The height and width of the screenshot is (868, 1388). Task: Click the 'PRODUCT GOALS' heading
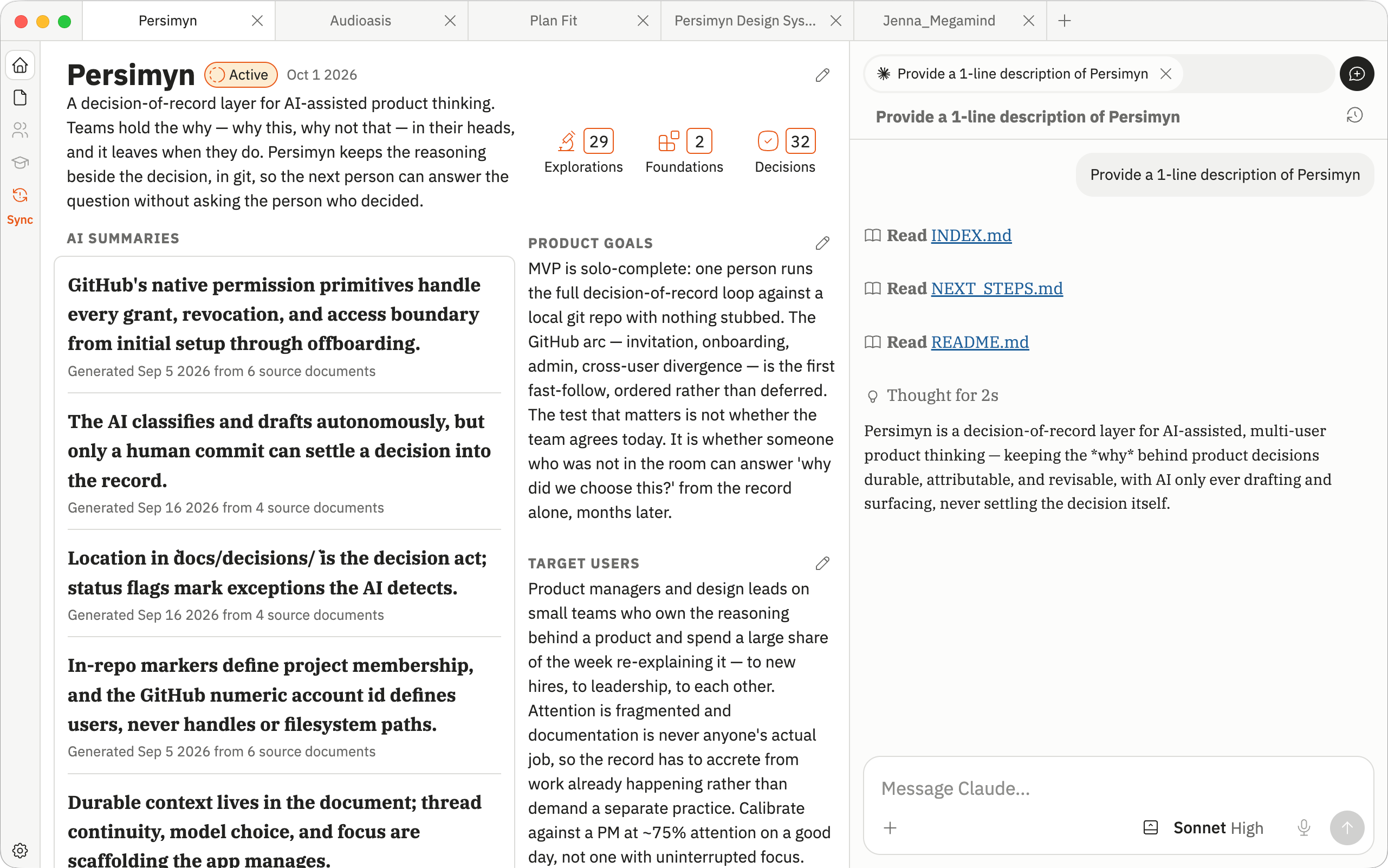click(590, 243)
